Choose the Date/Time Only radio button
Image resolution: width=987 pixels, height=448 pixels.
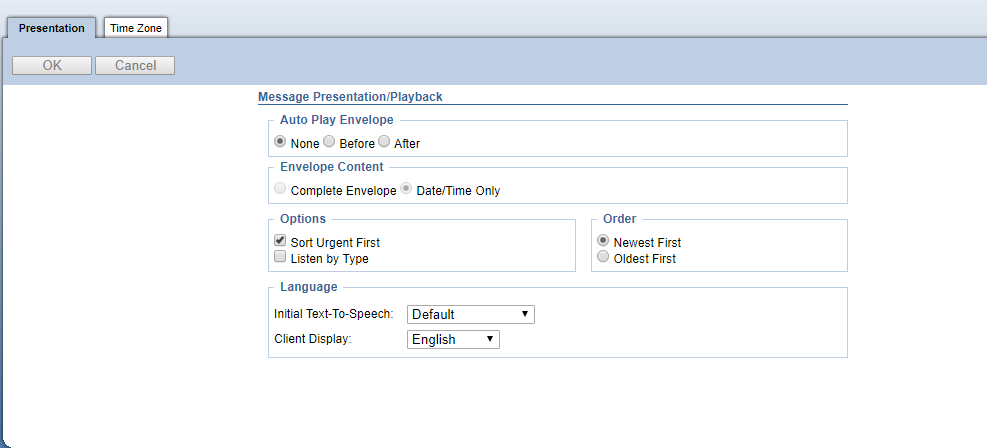pos(407,189)
